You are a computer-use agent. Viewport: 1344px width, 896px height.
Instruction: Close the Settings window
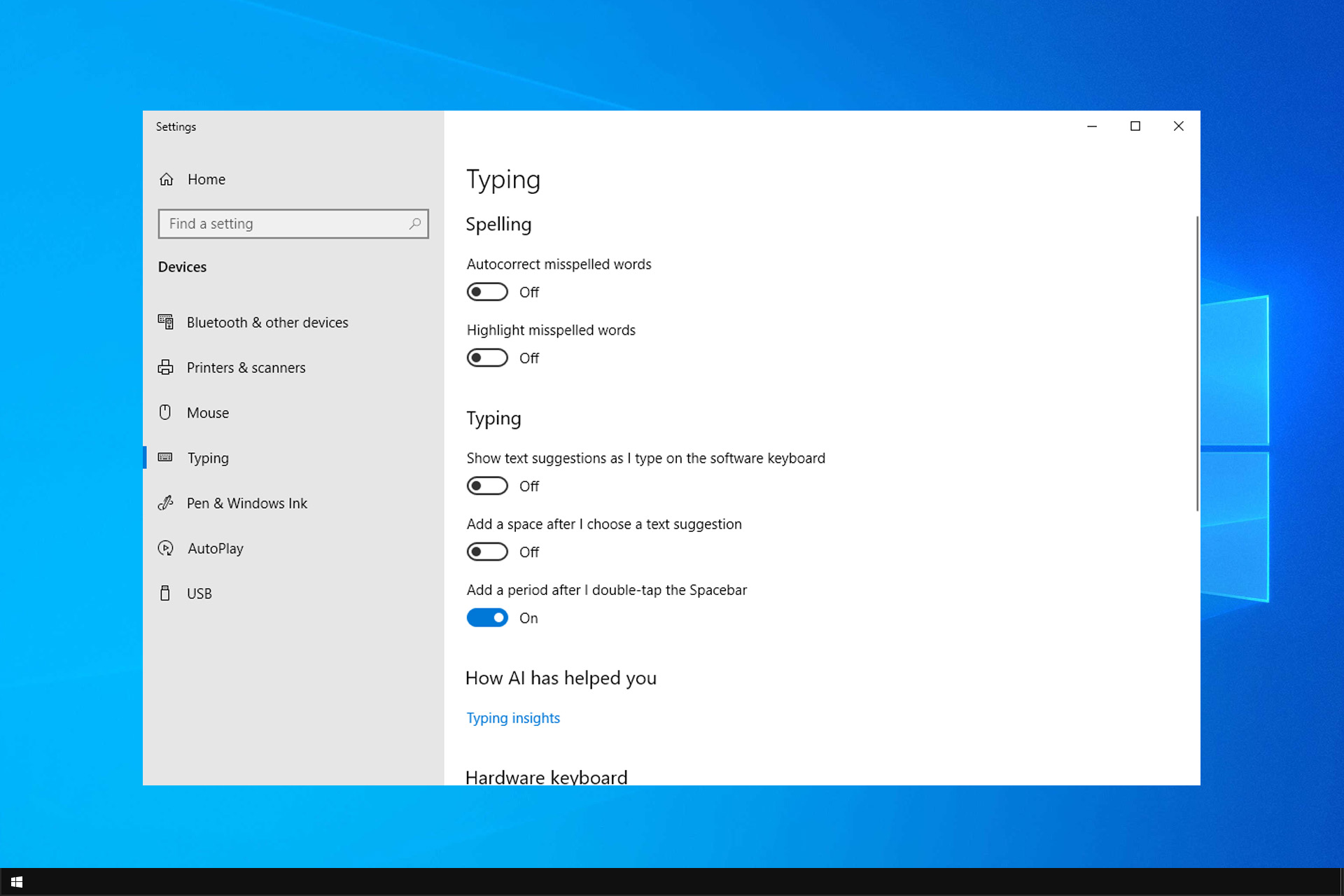coord(1179,126)
